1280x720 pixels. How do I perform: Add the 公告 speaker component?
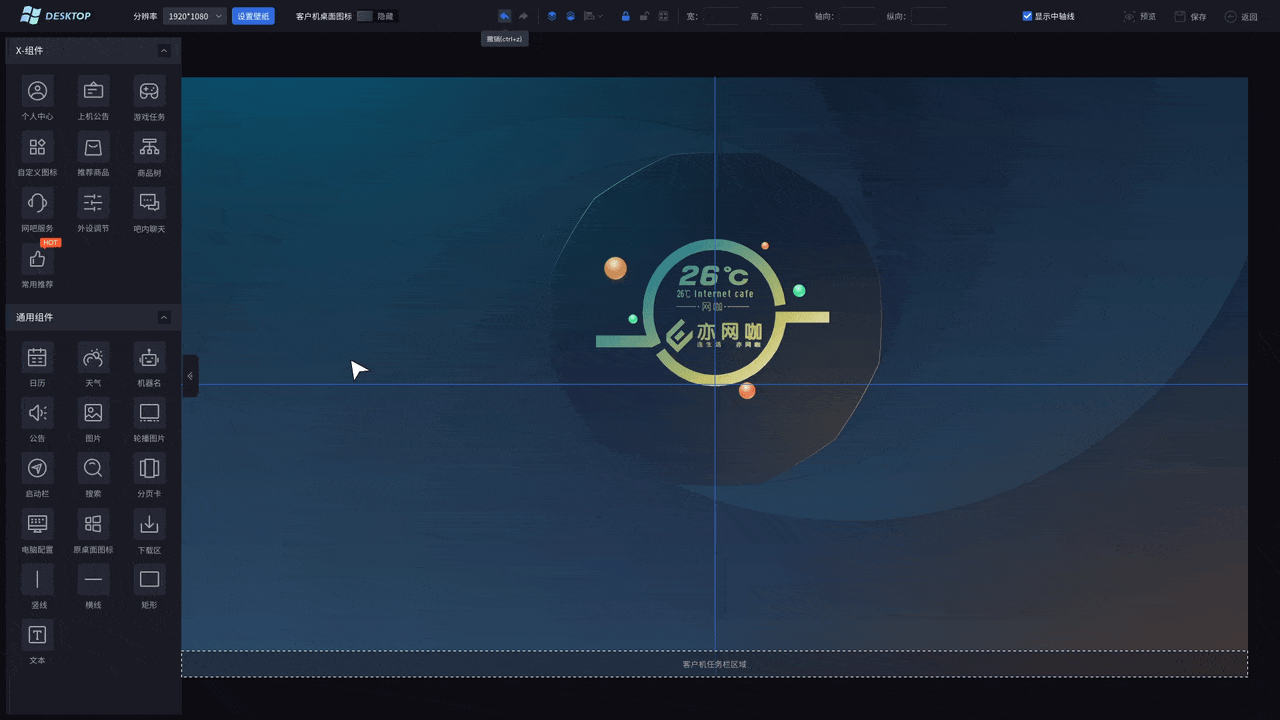coord(37,412)
